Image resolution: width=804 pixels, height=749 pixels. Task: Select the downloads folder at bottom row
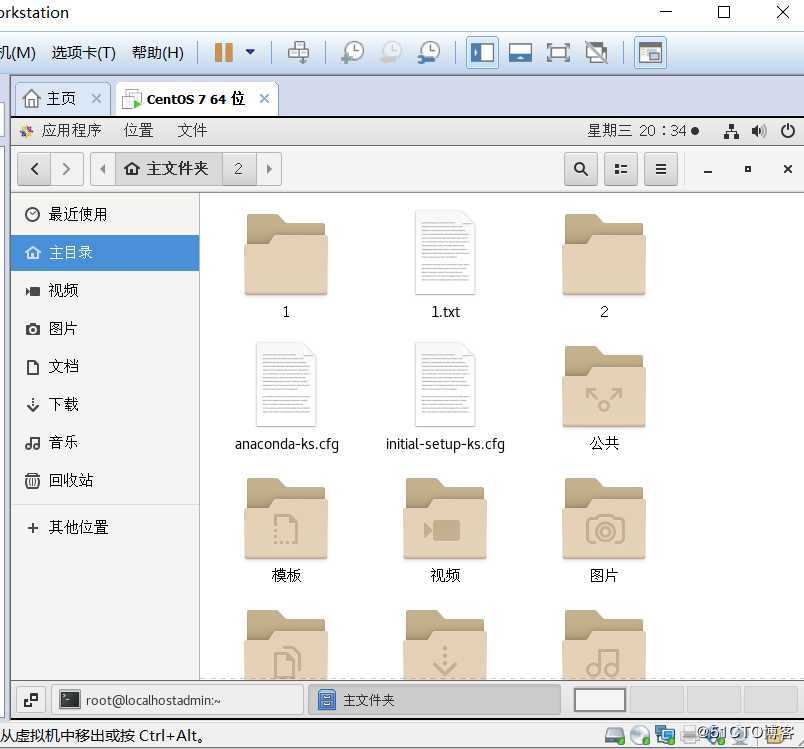pyautogui.click(x=445, y=644)
